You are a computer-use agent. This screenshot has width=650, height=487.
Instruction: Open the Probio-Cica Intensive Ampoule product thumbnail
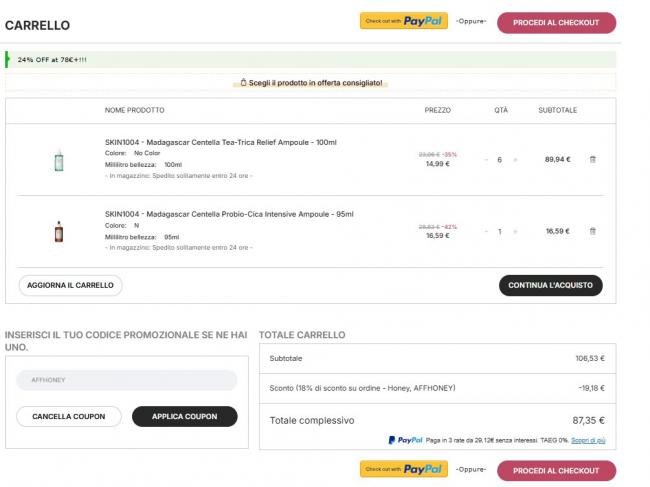pos(59,232)
